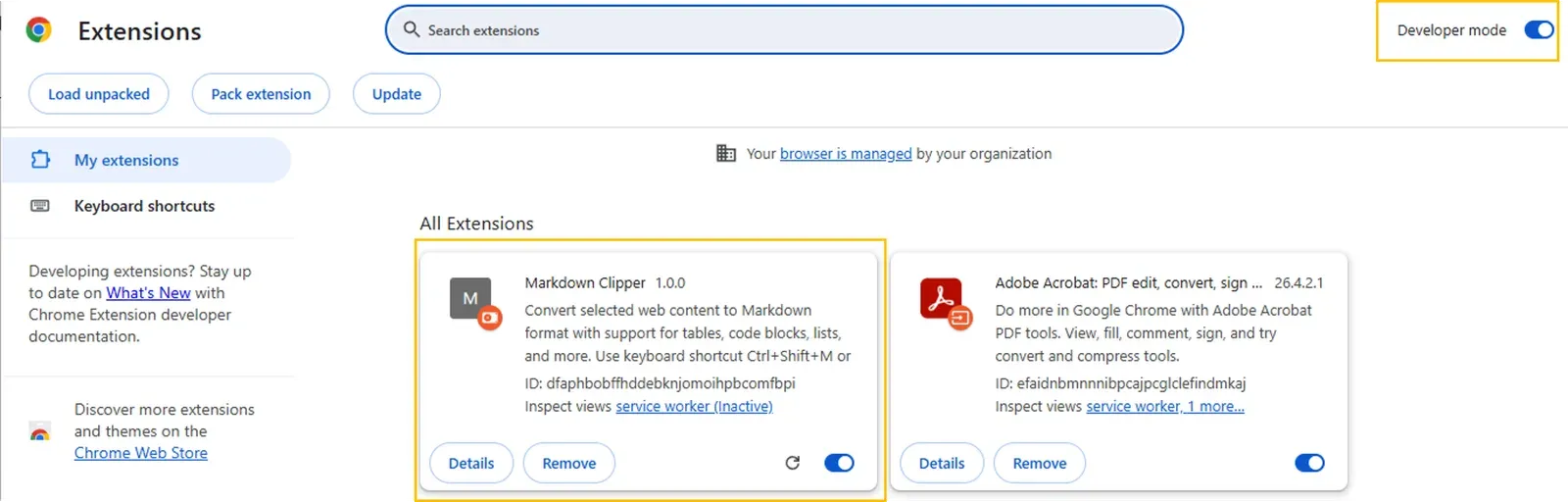Click Markdown Clipper version 1.0.0
The width and height of the screenshot is (1568, 502).
click(x=670, y=282)
